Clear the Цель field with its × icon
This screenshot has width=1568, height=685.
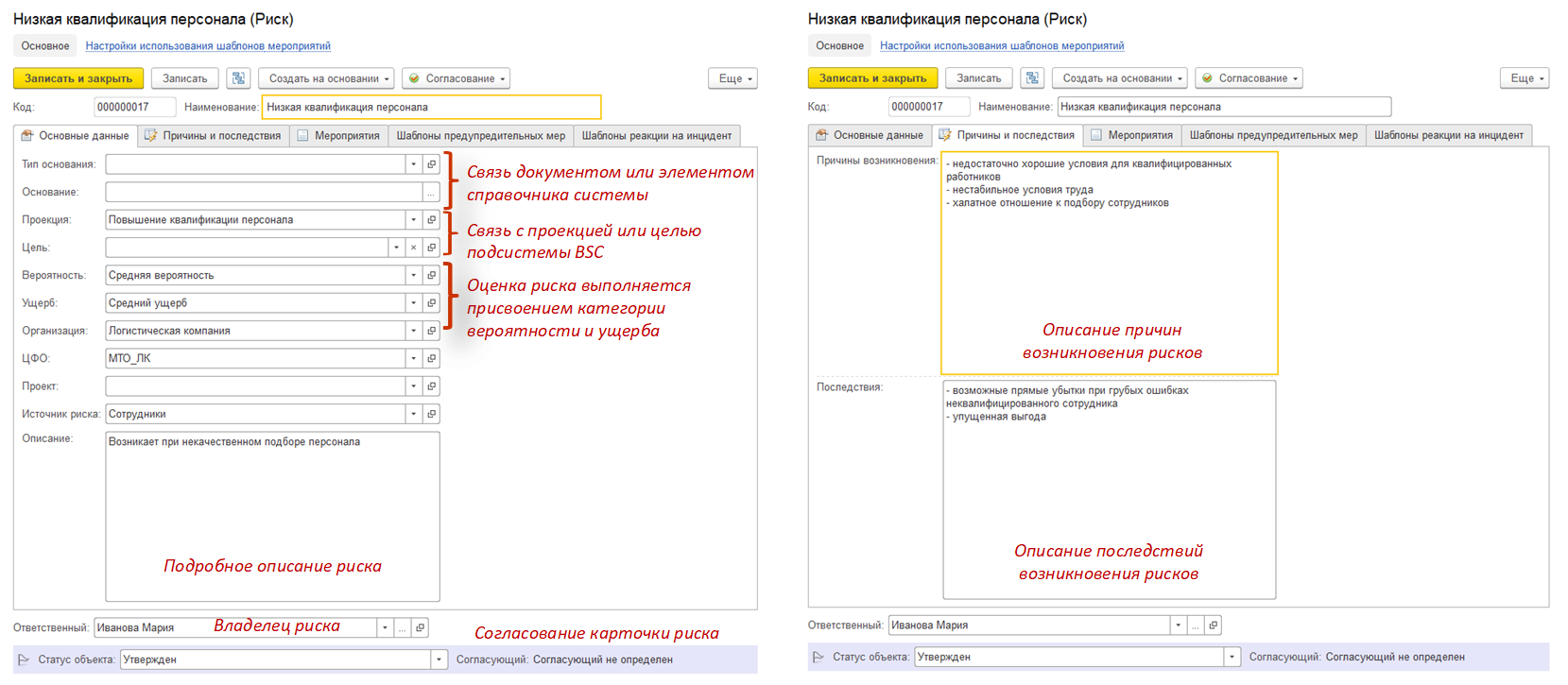(413, 248)
